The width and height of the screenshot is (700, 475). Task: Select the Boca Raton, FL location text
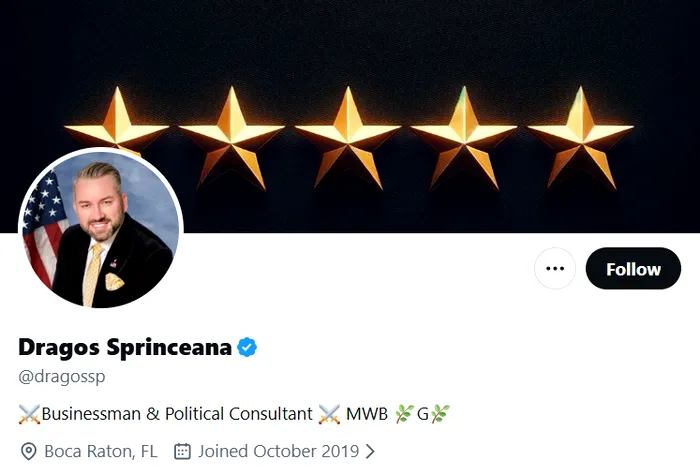(x=101, y=451)
